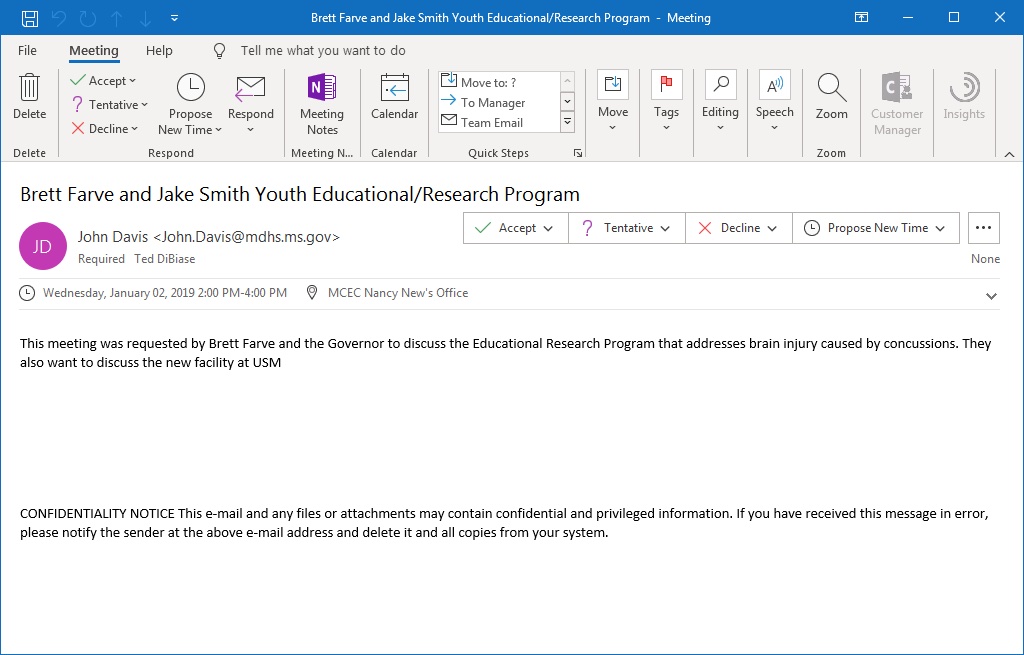Open the Tags flag menu
1024x655 pixels.
point(666,102)
